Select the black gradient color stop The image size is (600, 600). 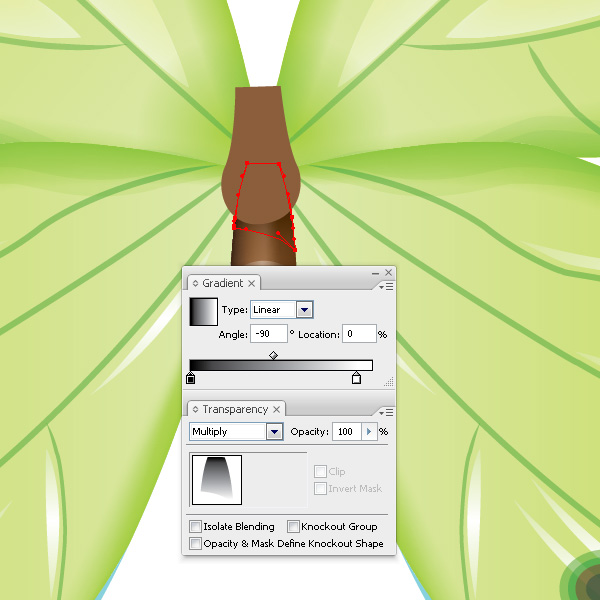point(191,378)
